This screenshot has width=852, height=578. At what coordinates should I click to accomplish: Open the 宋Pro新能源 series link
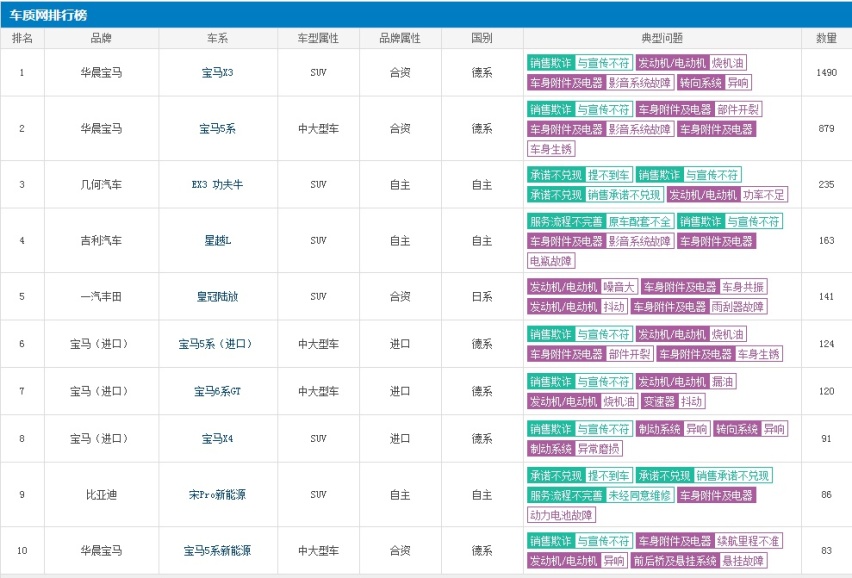(217, 494)
